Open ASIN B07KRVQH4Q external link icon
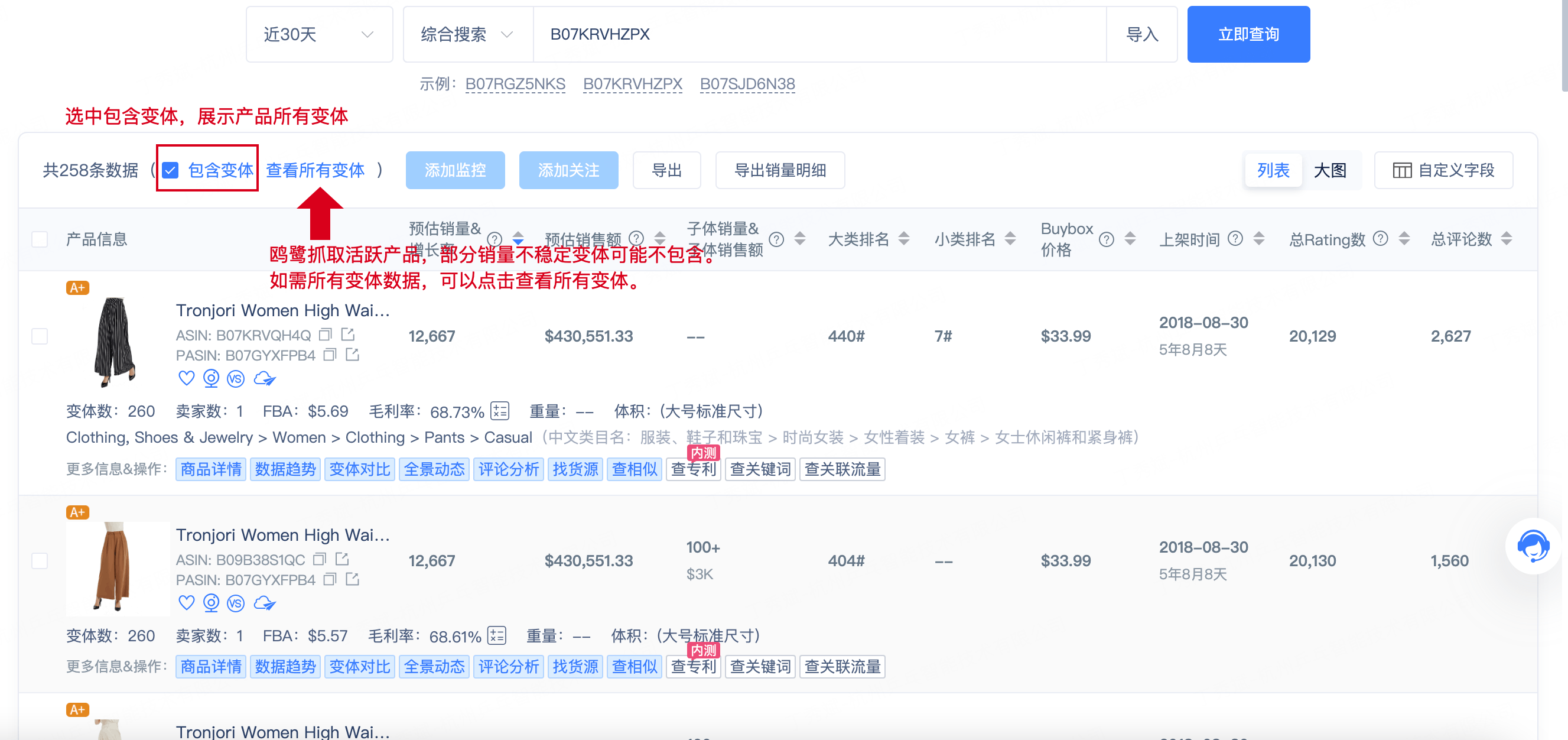 [347, 335]
